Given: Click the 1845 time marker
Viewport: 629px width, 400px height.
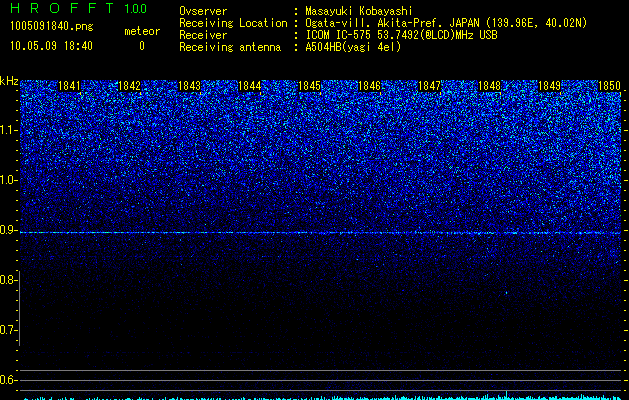Looking at the screenshot, I should pyautogui.click(x=310, y=86).
